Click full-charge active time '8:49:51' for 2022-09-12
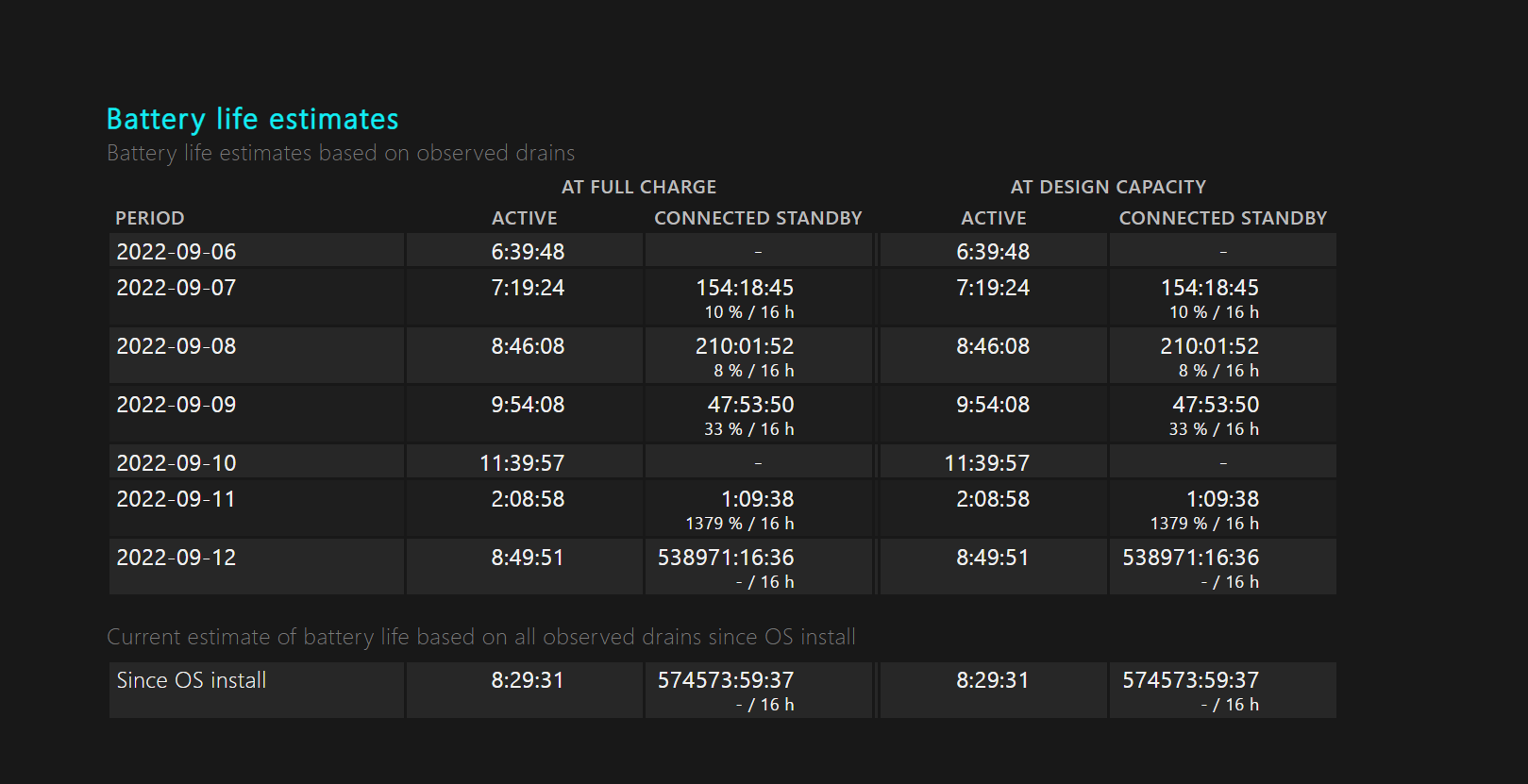Screen dimensions: 1528x784 [x=528, y=558]
